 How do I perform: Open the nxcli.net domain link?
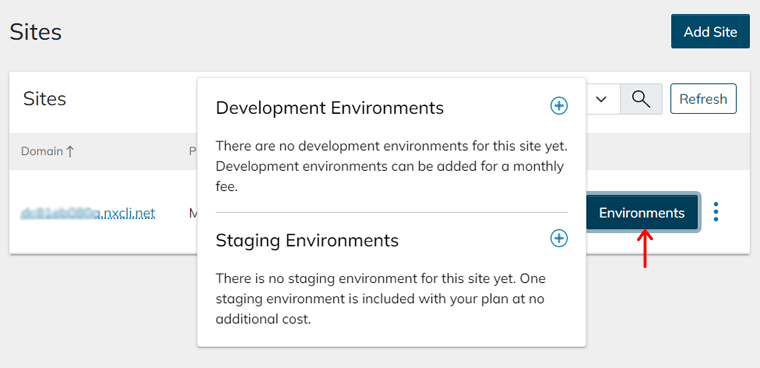click(x=88, y=213)
